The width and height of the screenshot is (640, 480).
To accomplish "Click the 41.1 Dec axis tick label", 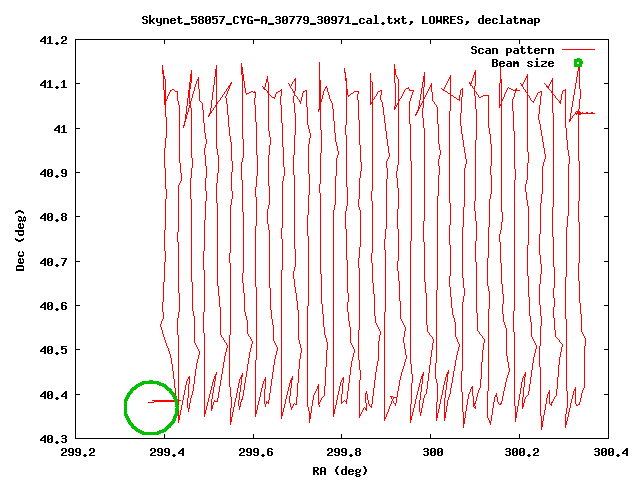I will point(53,84).
